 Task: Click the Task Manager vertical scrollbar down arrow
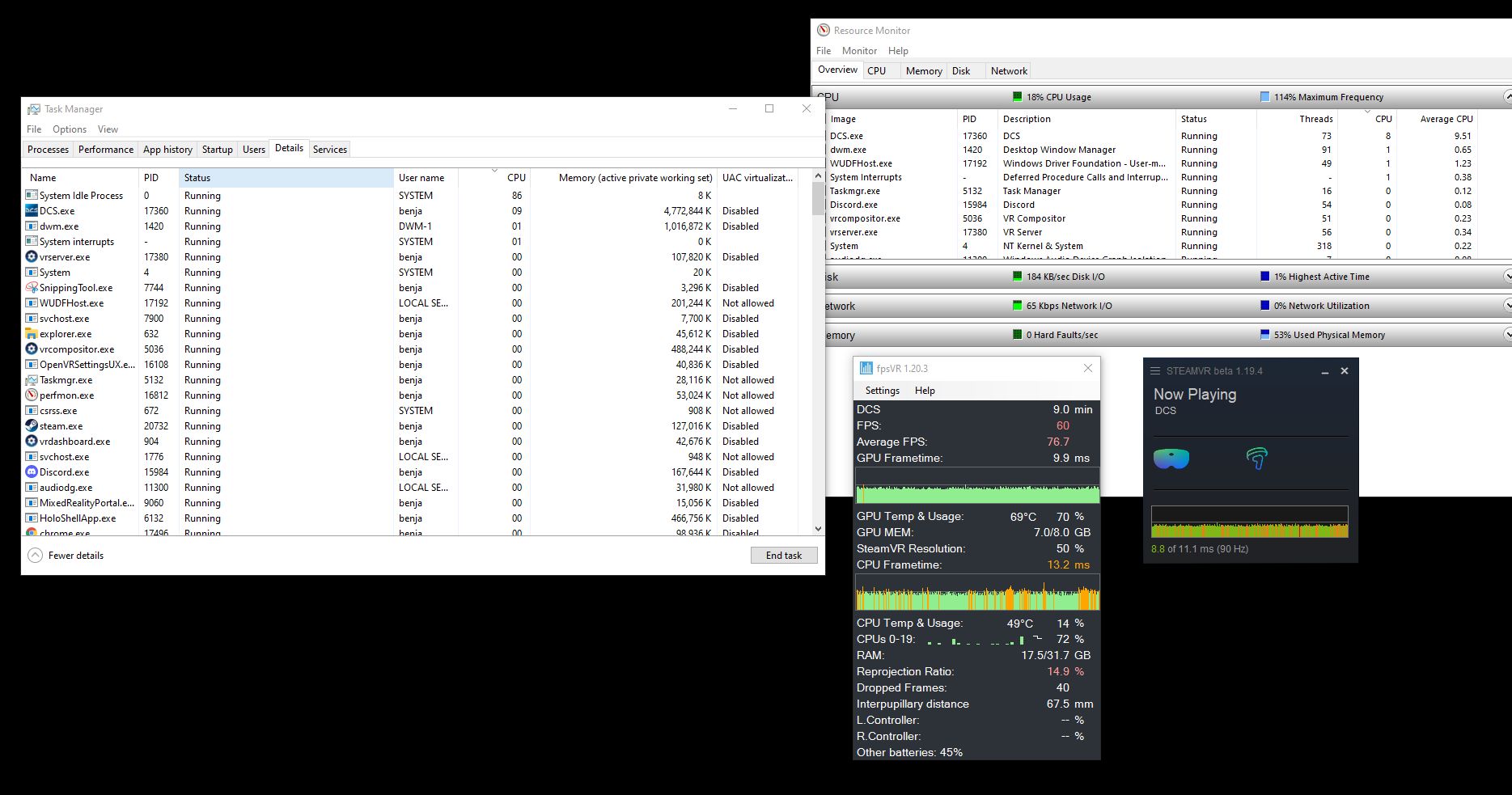point(818,529)
